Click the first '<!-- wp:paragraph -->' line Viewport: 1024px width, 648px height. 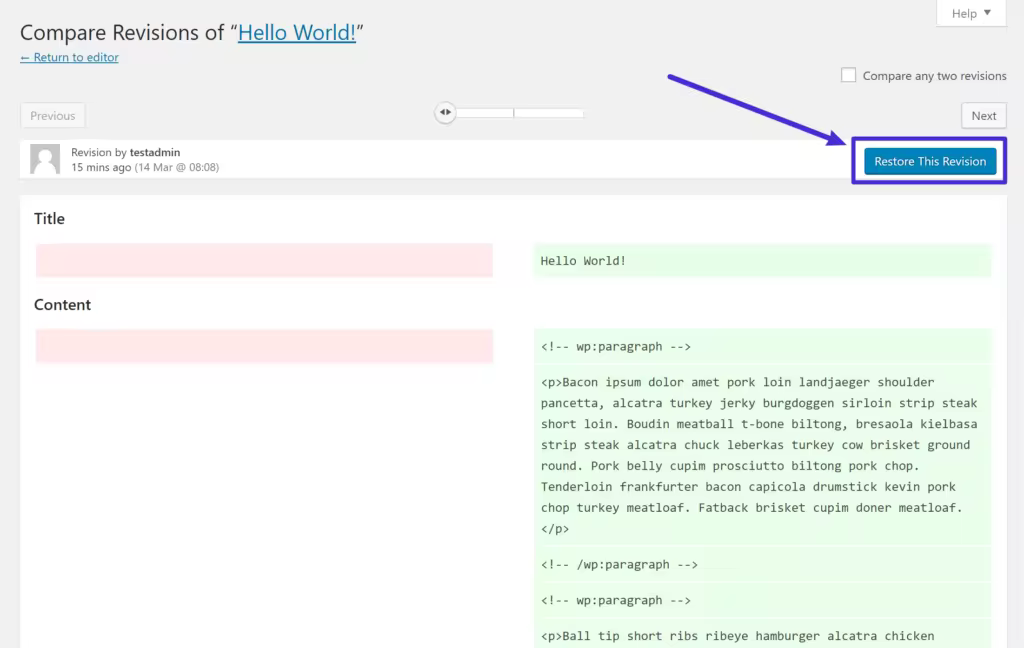click(616, 347)
